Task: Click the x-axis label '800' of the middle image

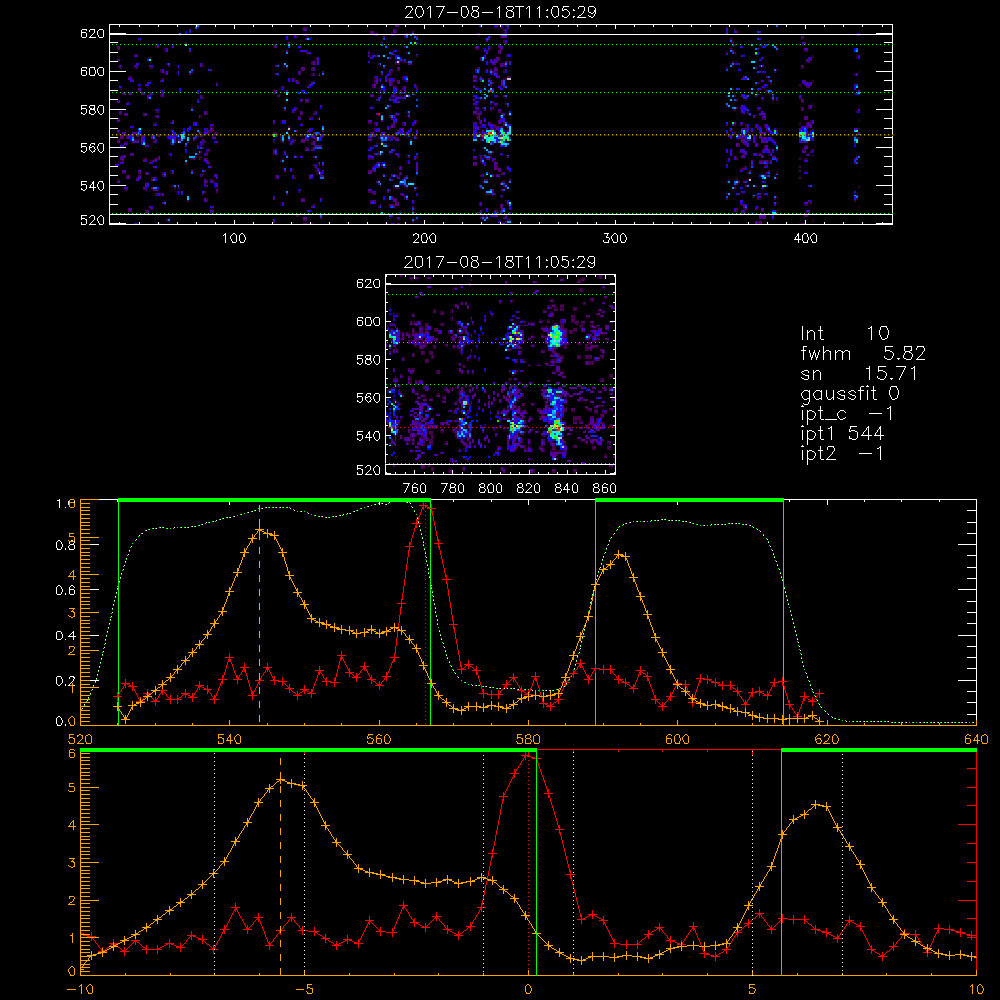Action: [x=490, y=489]
